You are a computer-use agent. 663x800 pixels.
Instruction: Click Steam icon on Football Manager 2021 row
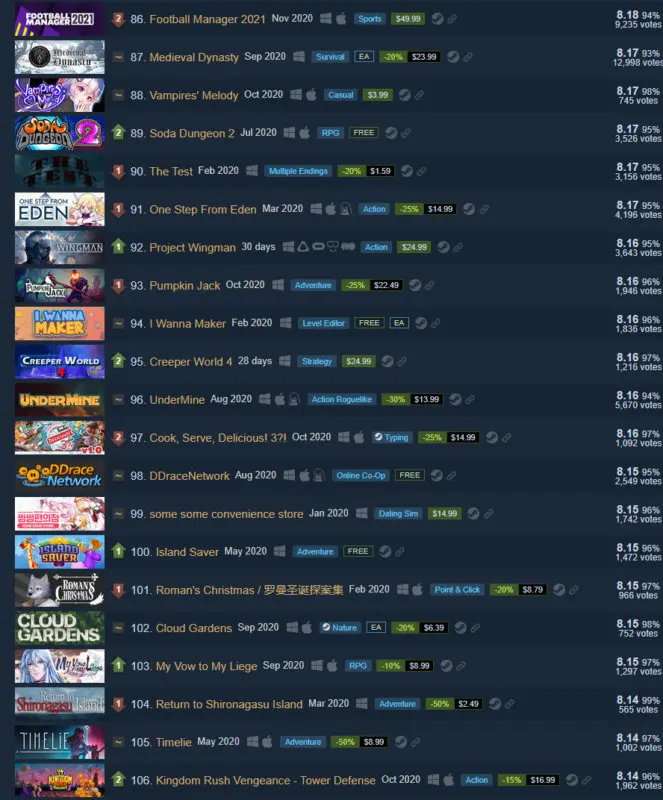pos(437,19)
